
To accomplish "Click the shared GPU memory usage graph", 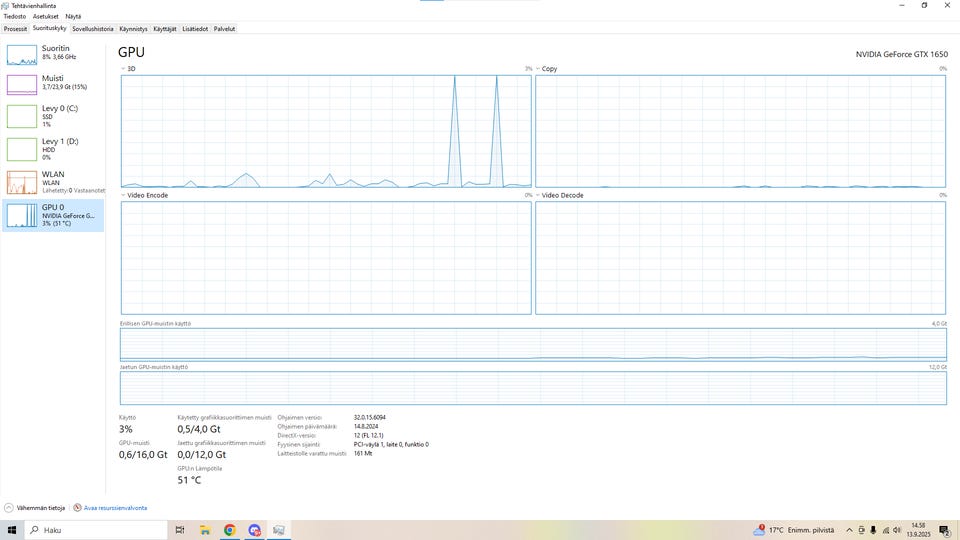I will pos(533,388).
